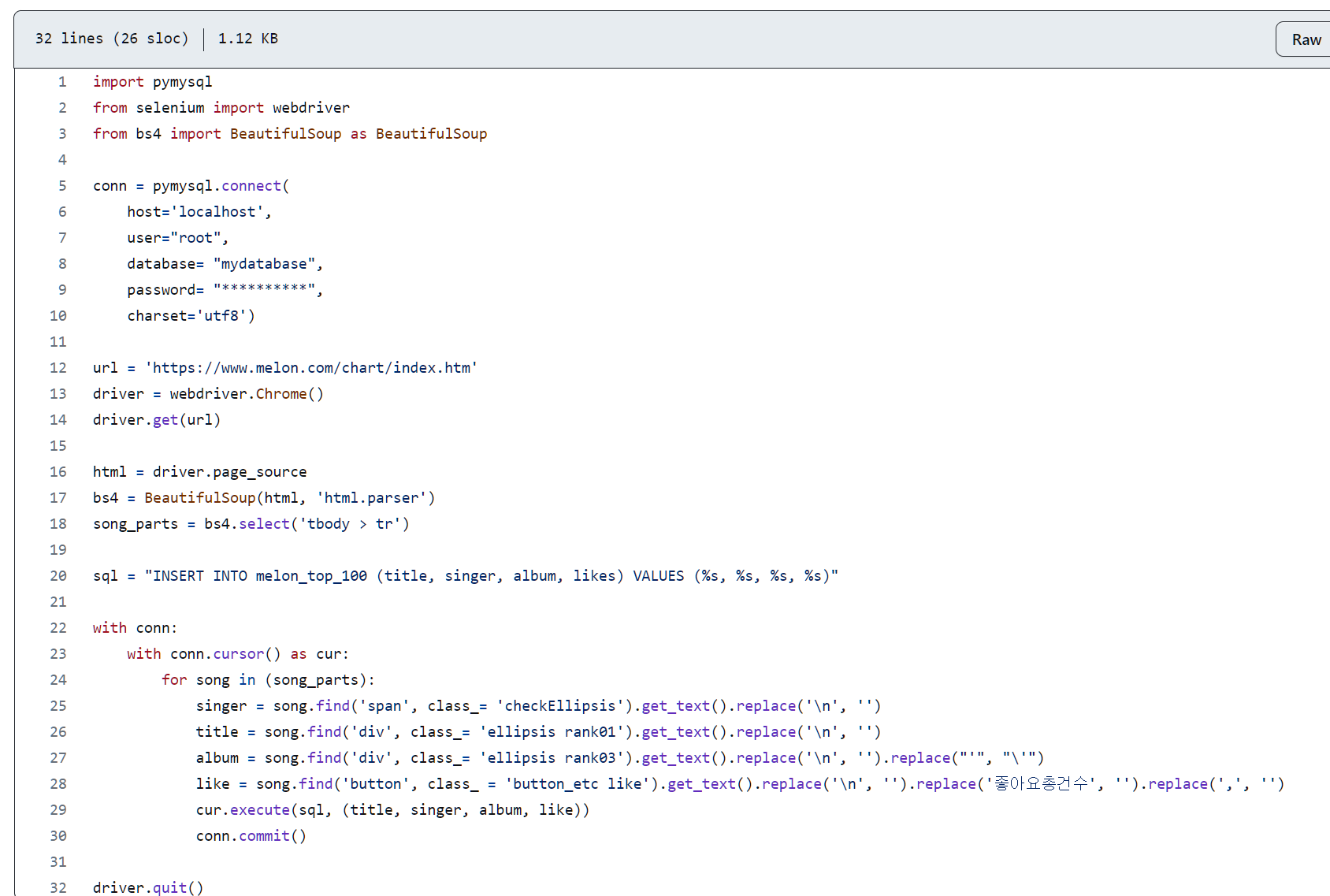Screen dimensions: 1330x896
Task: Click 'from bs4 import BeautifulSoup as BeautifulSoup' on line 3
Action: (290, 134)
